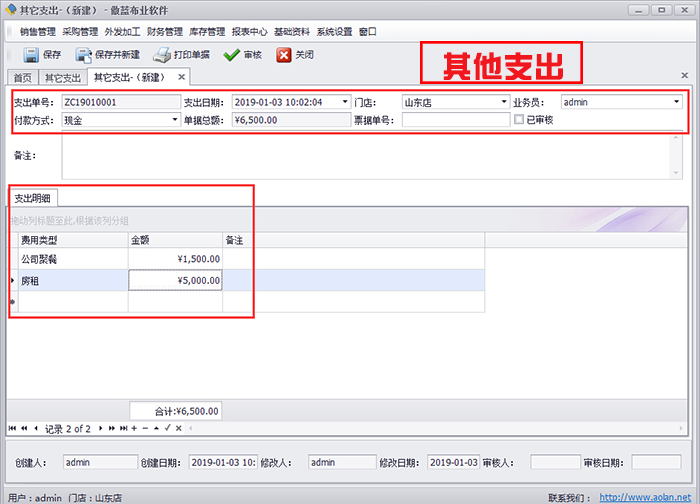Click the 打印单据 printer icon
This screenshot has width=700, height=504.
pos(162,55)
